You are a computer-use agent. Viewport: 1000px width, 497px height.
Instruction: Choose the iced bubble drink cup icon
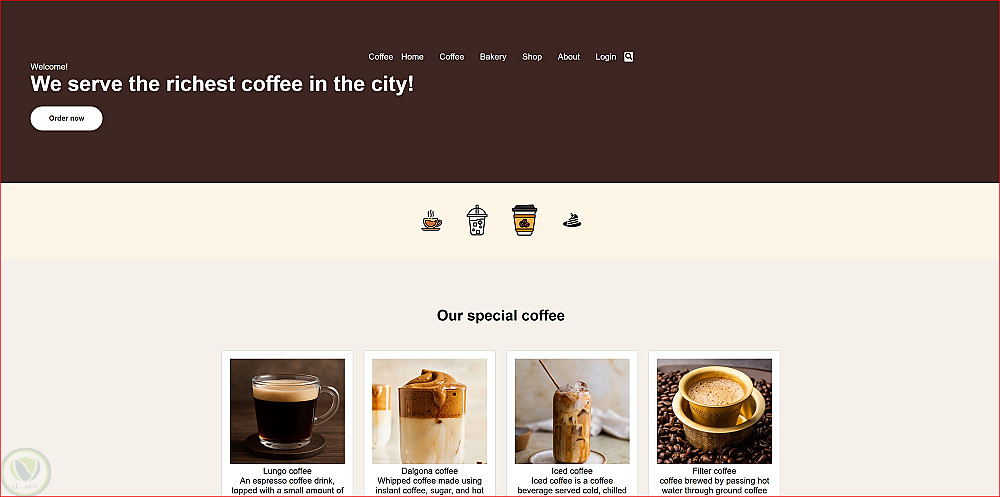click(477, 220)
